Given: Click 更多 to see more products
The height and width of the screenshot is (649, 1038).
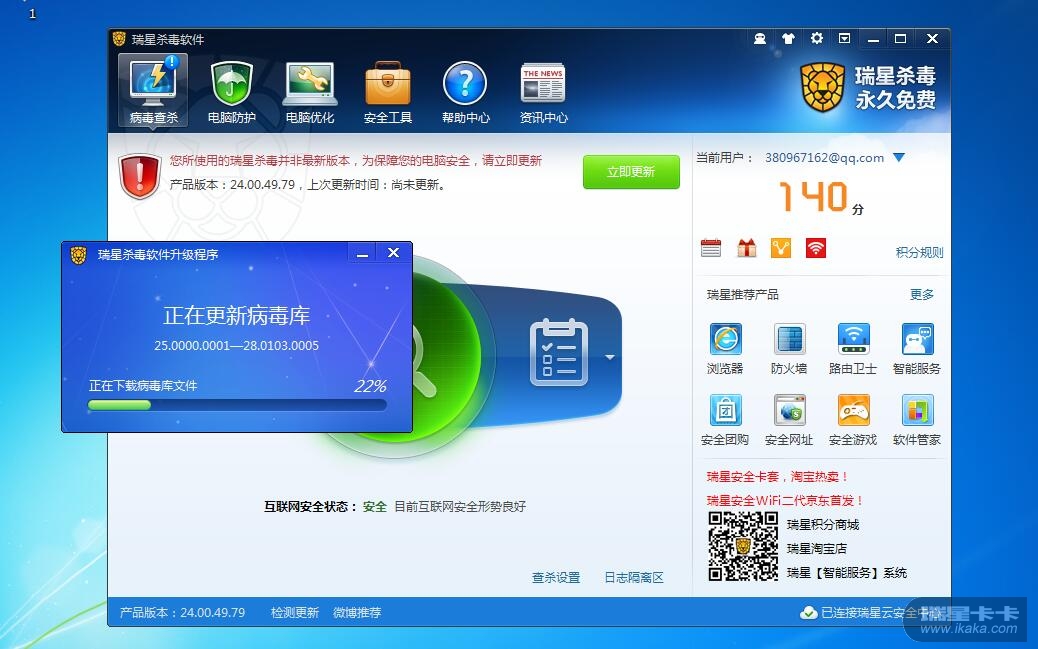Looking at the screenshot, I should [x=921, y=295].
